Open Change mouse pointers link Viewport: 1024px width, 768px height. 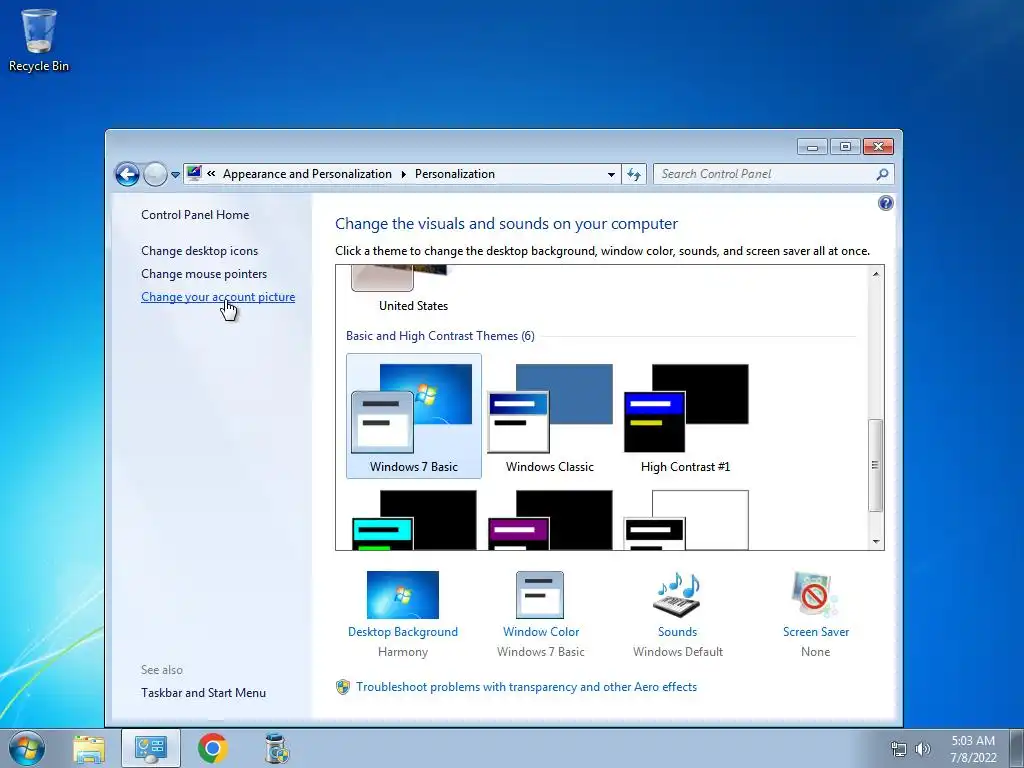tap(204, 274)
